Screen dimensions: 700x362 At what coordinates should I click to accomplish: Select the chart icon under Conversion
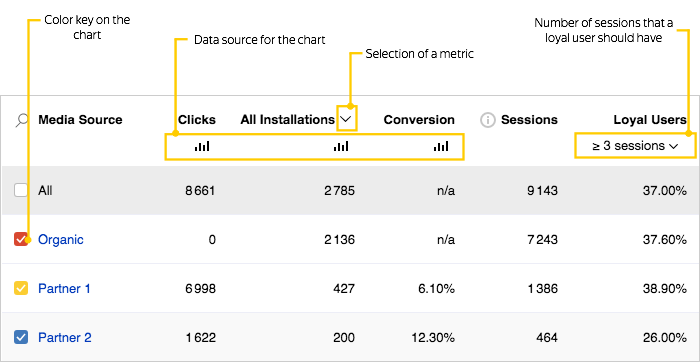click(441, 146)
